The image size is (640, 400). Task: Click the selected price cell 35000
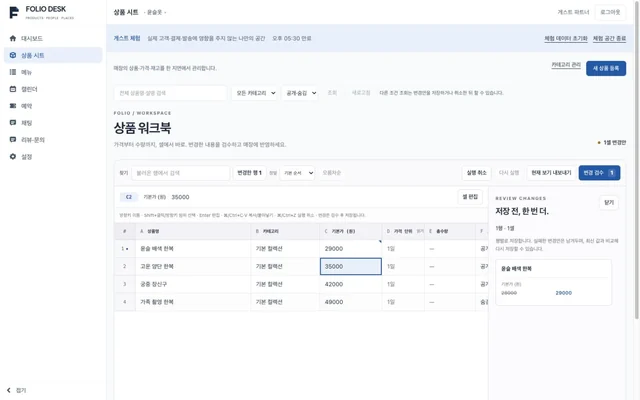tap(351, 267)
